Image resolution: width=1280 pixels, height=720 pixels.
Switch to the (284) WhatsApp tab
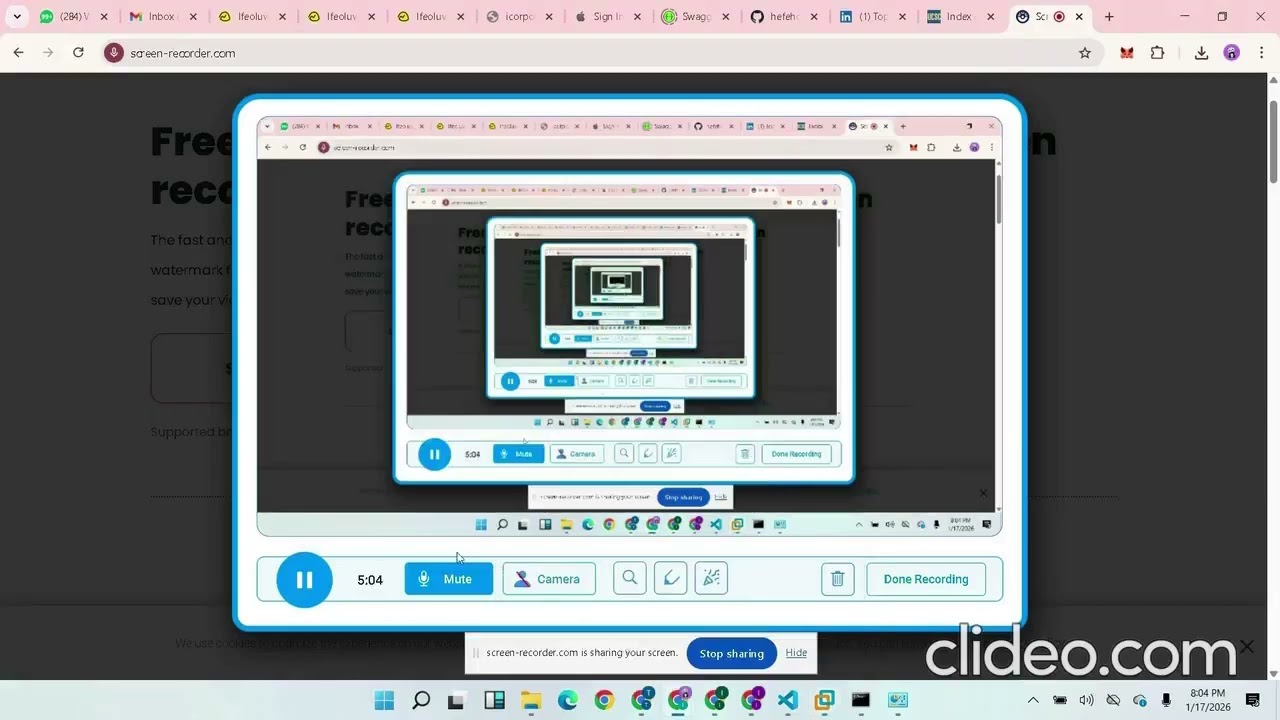pyautogui.click(x=73, y=17)
